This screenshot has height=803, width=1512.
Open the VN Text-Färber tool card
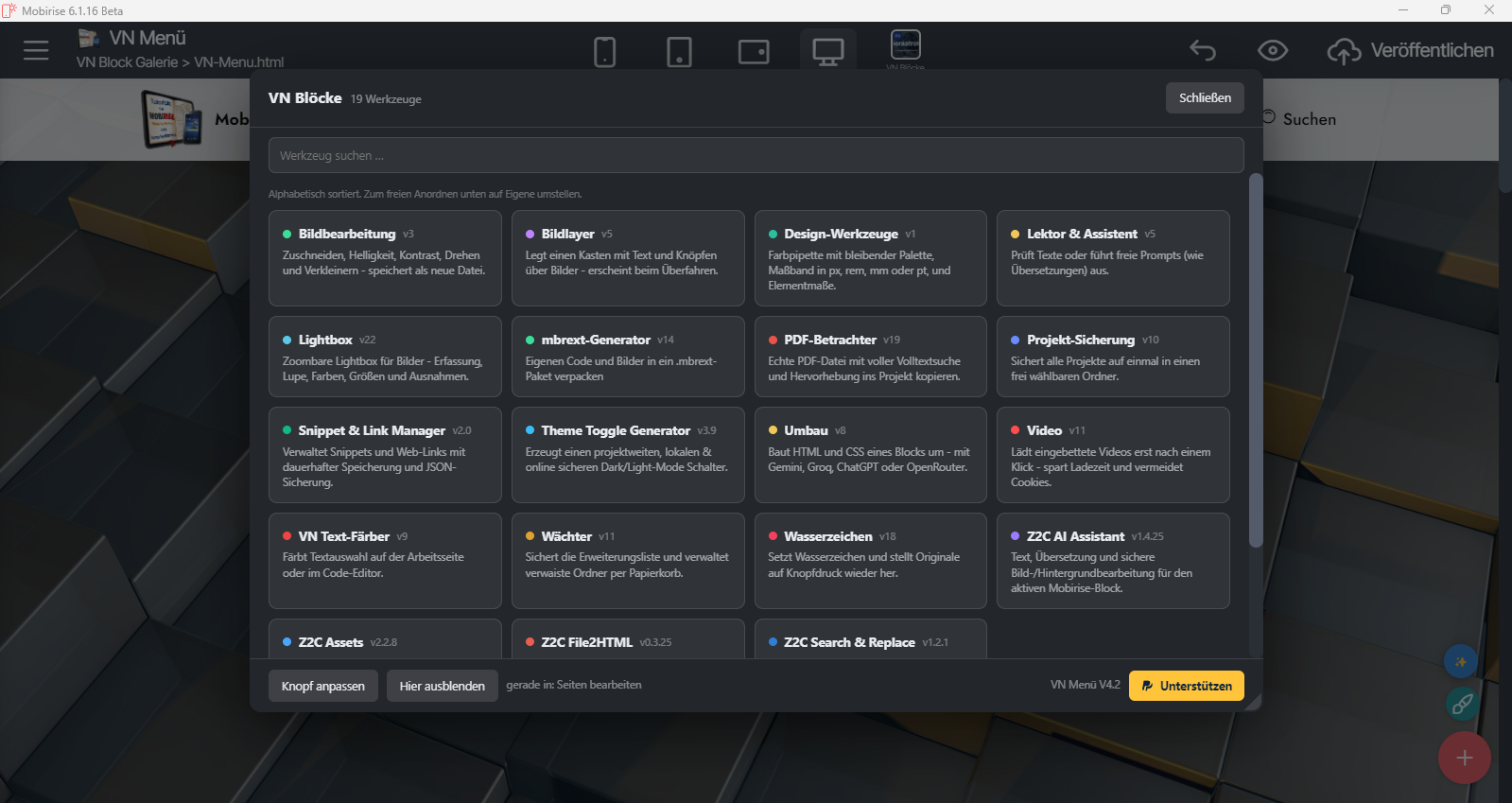[385, 561]
